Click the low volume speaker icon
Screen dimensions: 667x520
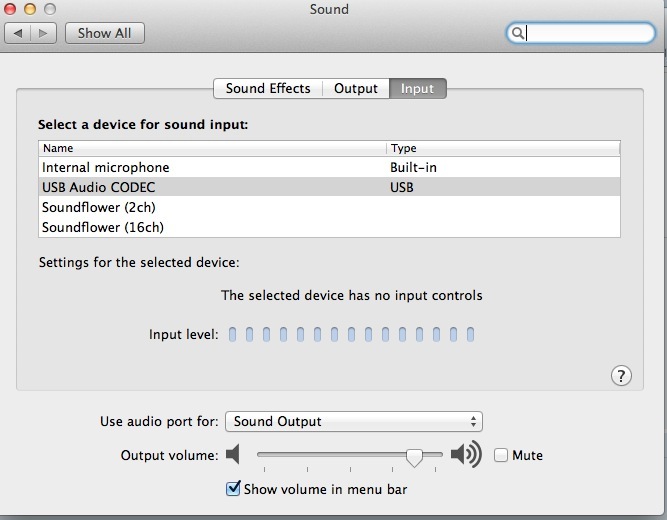[233, 454]
